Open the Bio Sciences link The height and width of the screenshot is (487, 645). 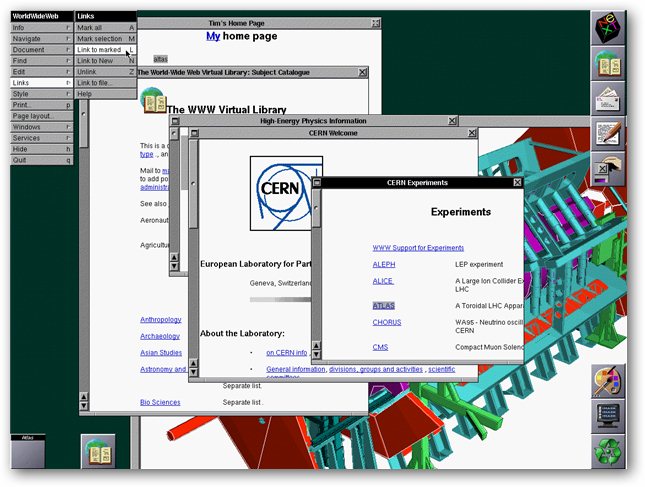click(x=160, y=402)
